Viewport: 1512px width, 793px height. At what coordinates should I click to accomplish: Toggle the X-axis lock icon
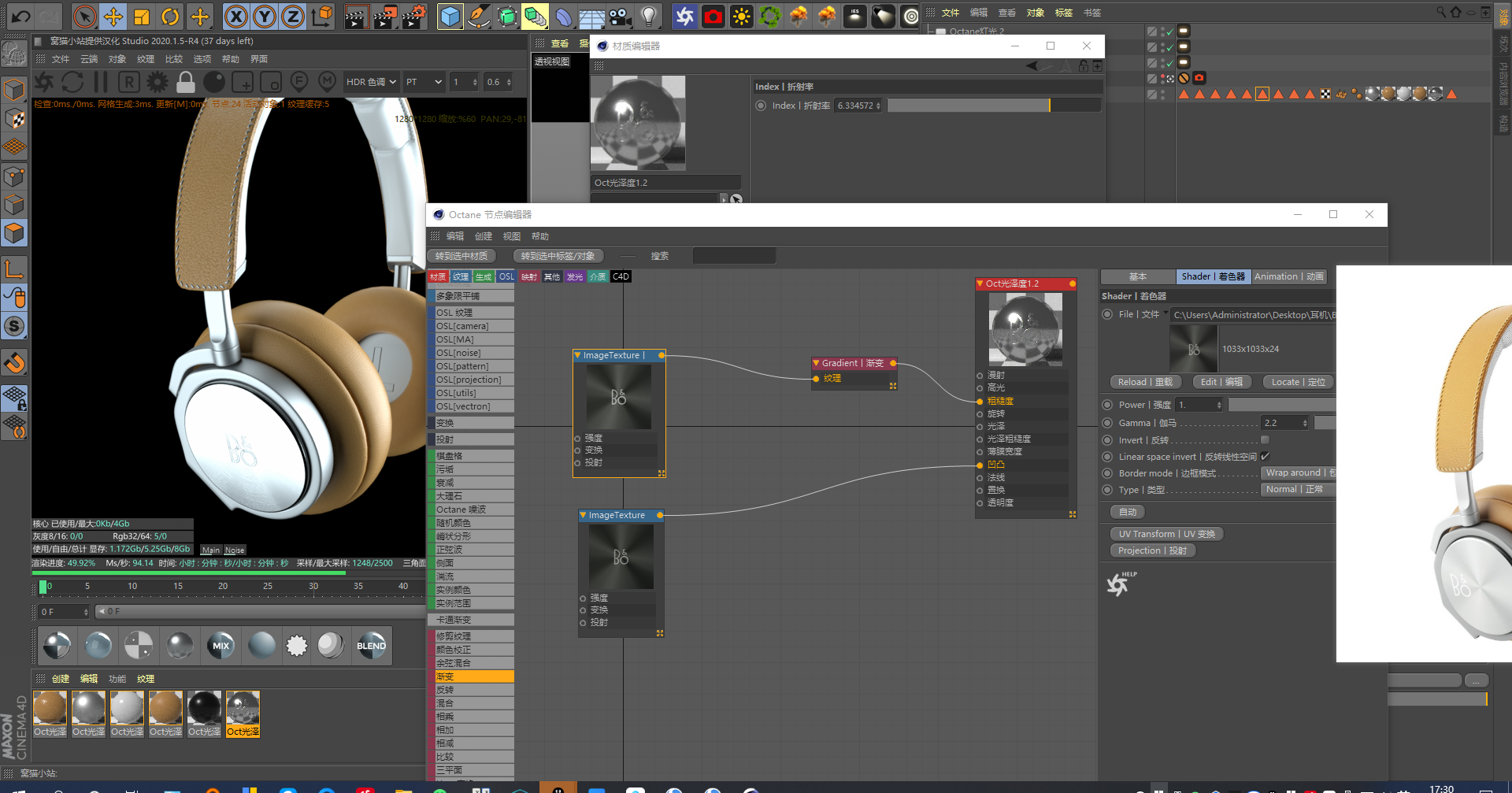coord(235,17)
